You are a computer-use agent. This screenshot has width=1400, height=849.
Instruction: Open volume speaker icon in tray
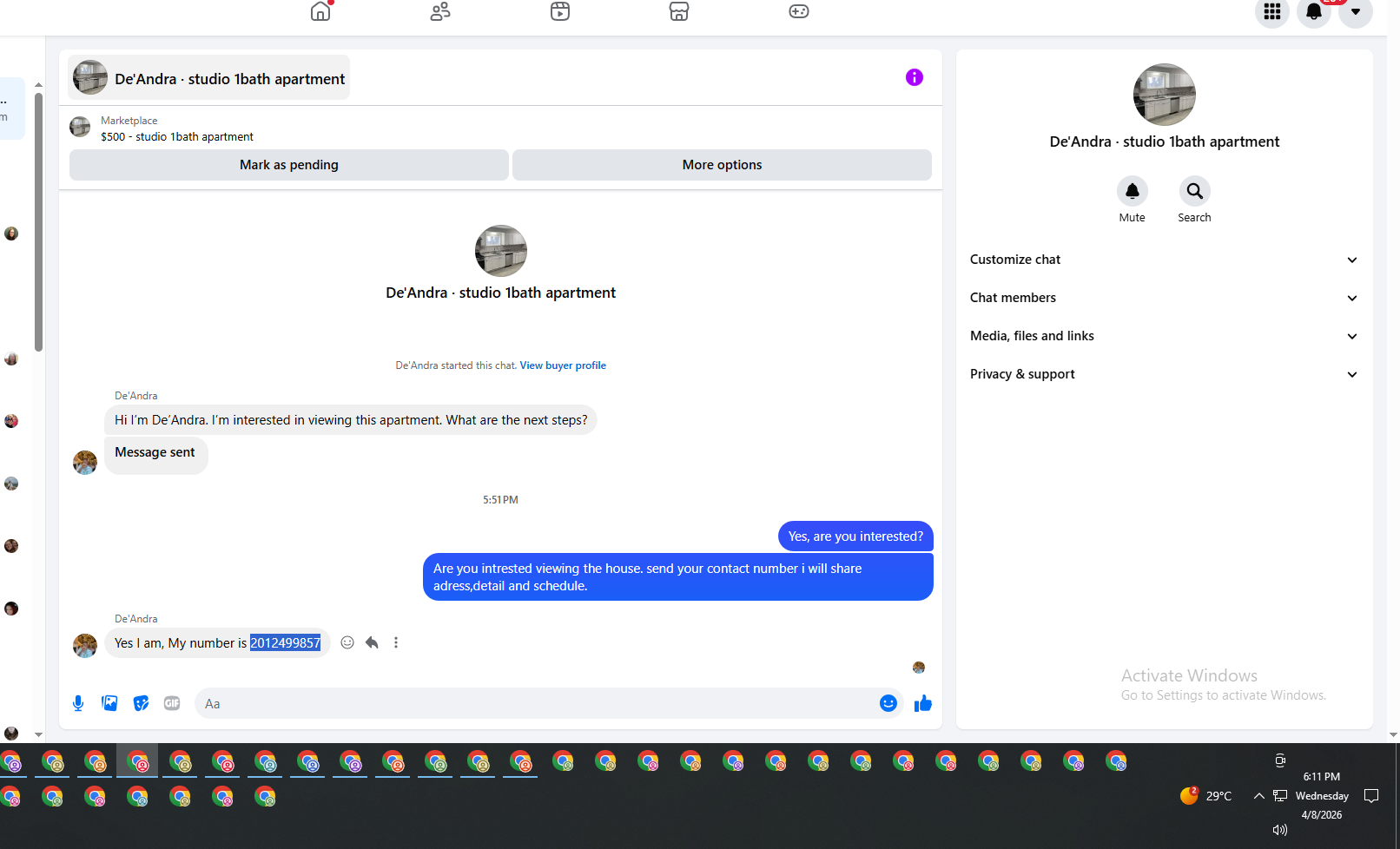coord(1280,830)
